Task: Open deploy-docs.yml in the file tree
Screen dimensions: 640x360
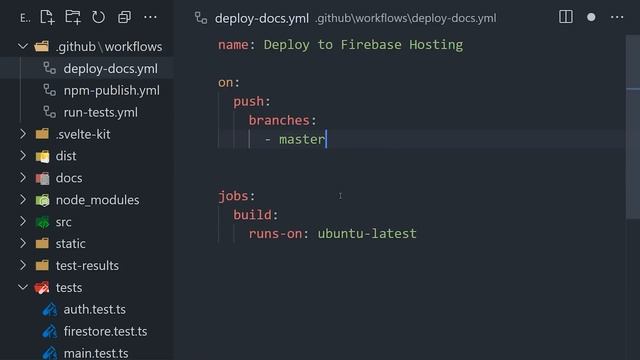Action: (x=111, y=69)
